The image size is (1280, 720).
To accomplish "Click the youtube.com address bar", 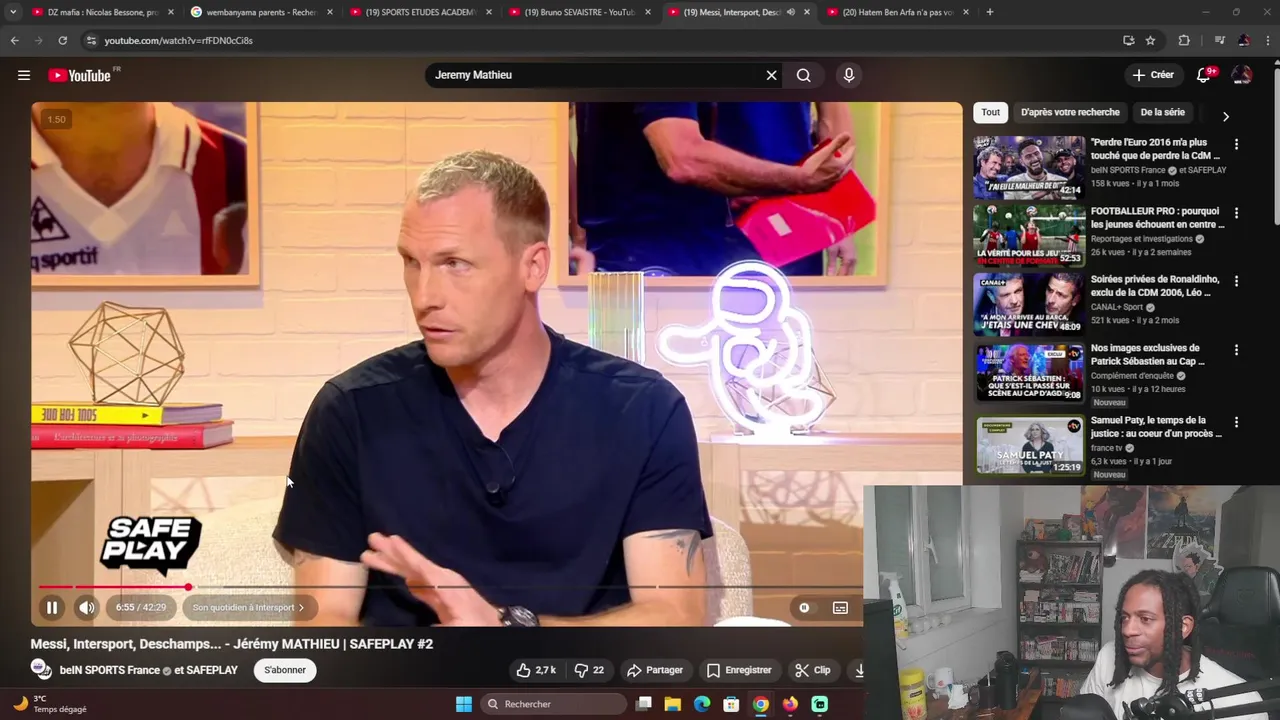I will pyautogui.click(x=600, y=40).
